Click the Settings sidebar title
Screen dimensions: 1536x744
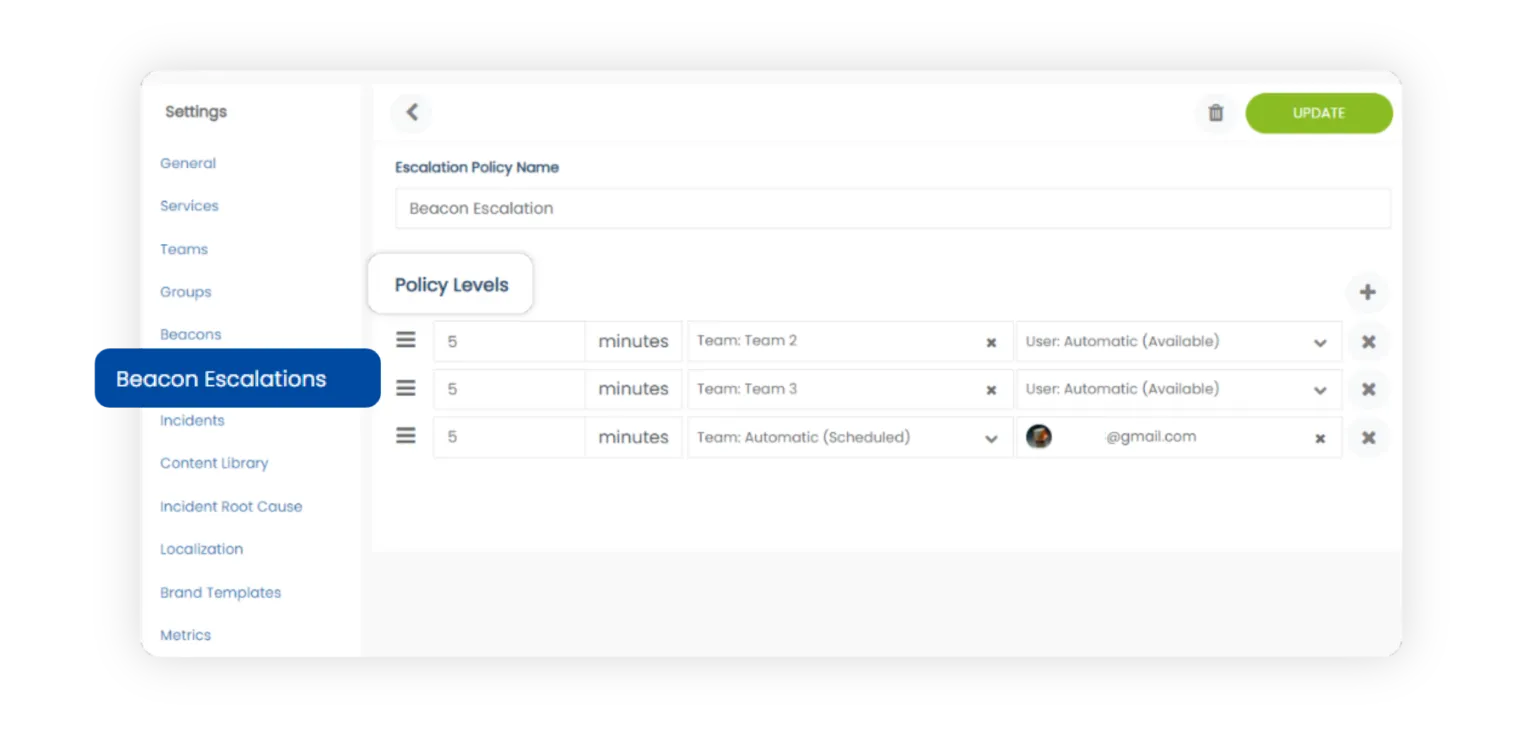coord(196,112)
